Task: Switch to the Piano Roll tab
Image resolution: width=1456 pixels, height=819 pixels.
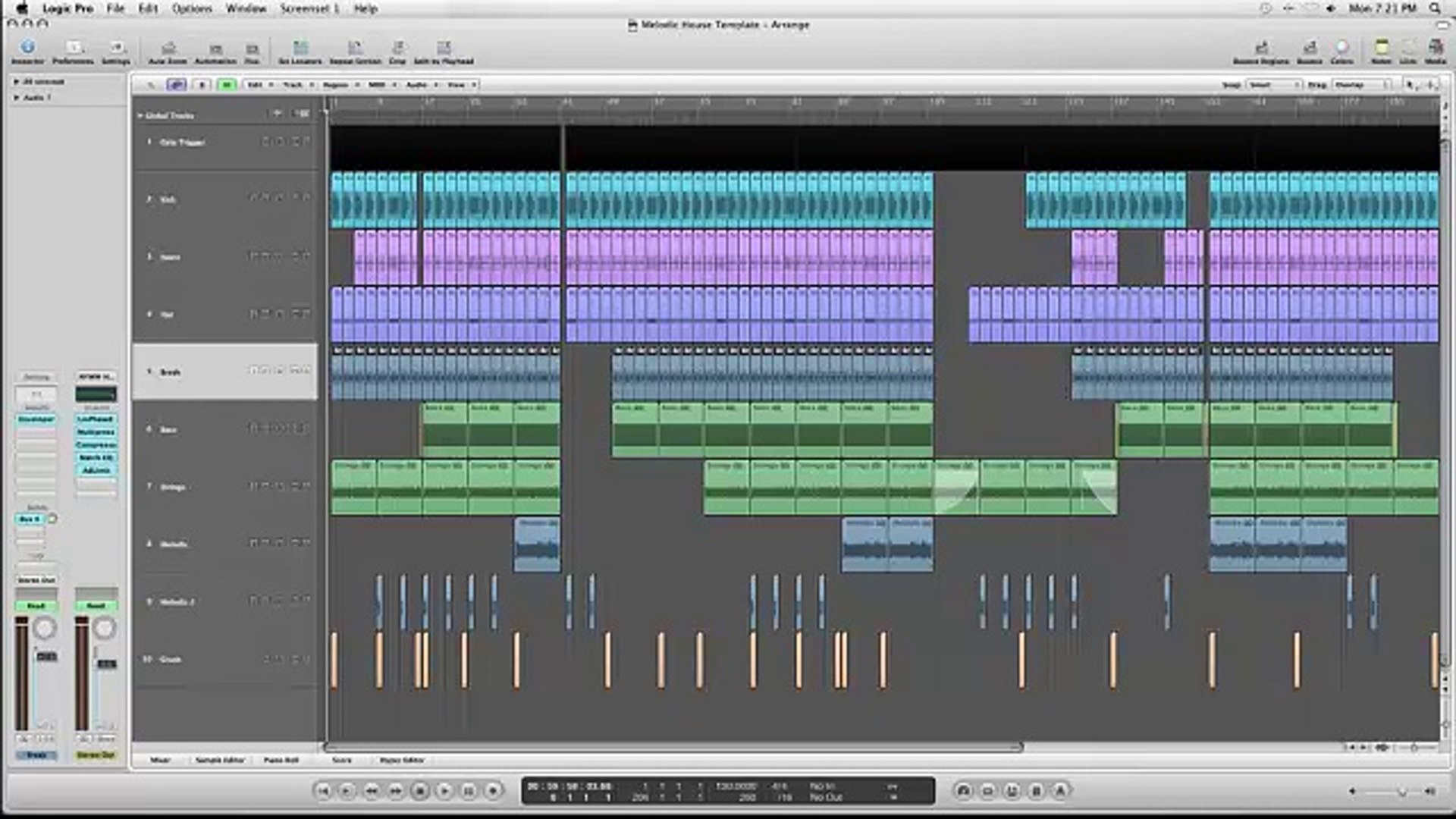Action: (281, 760)
